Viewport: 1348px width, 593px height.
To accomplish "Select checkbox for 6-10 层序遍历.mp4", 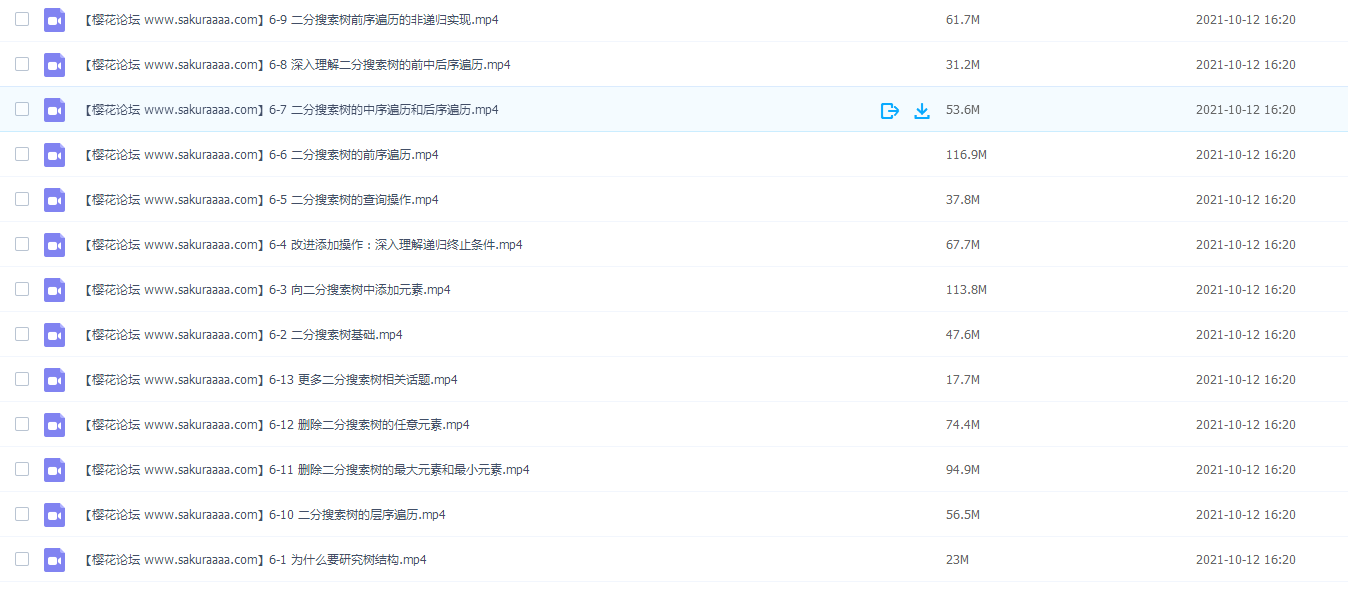I will tap(22, 514).
